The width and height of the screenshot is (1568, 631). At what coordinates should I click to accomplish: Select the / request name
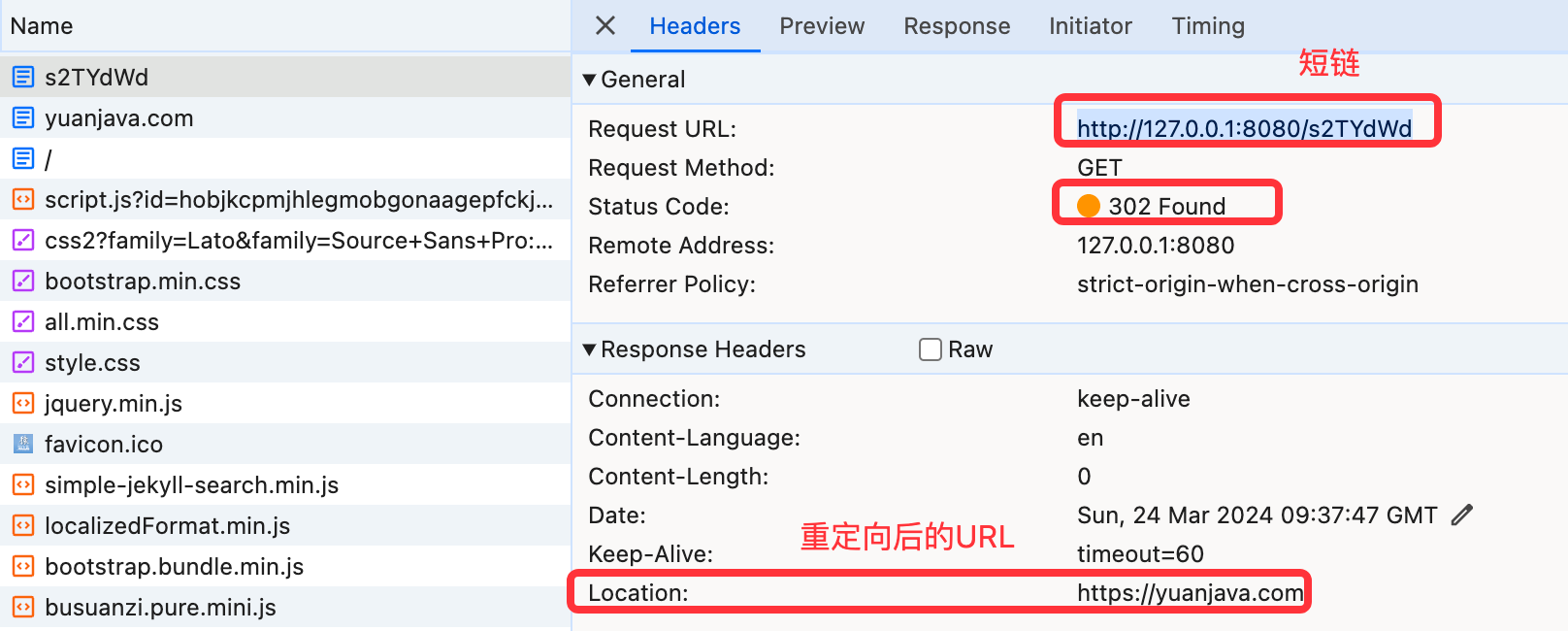(49, 159)
